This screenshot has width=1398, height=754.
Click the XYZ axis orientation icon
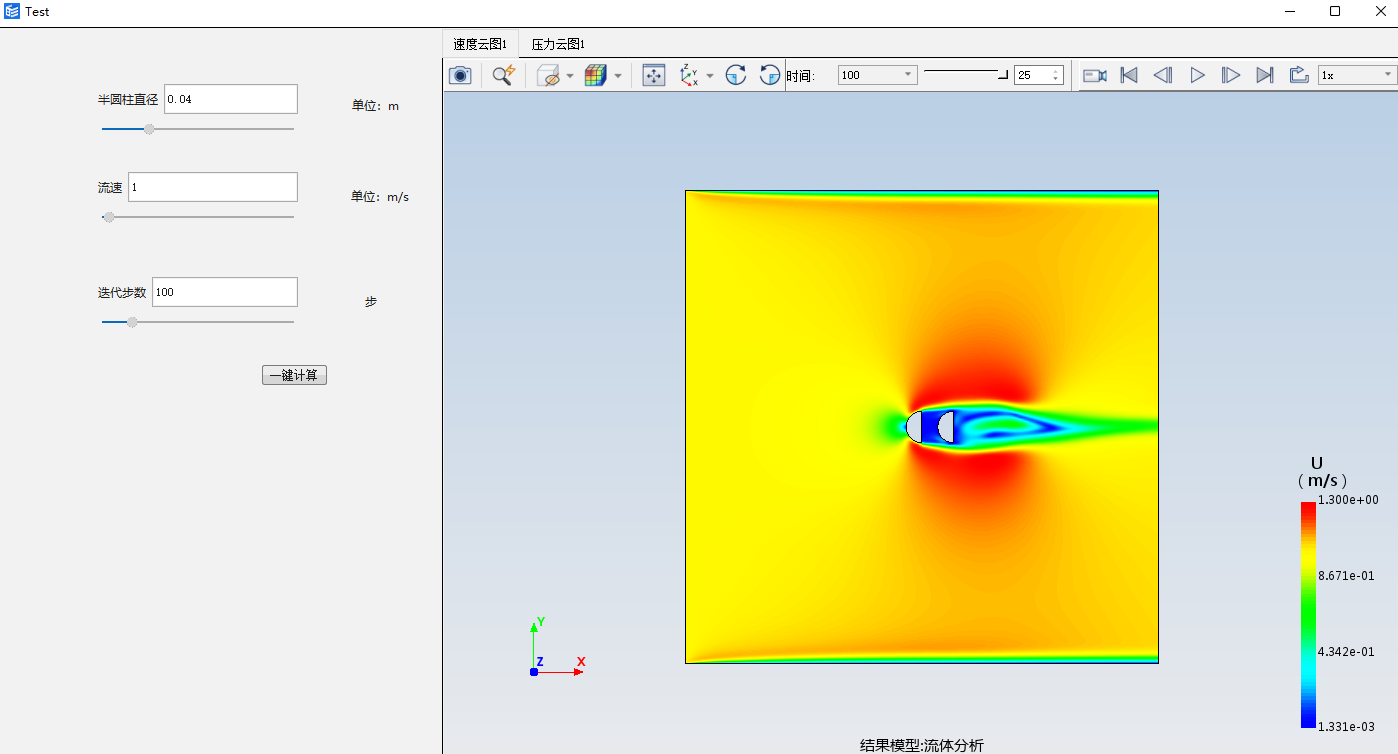click(x=689, y=75)
